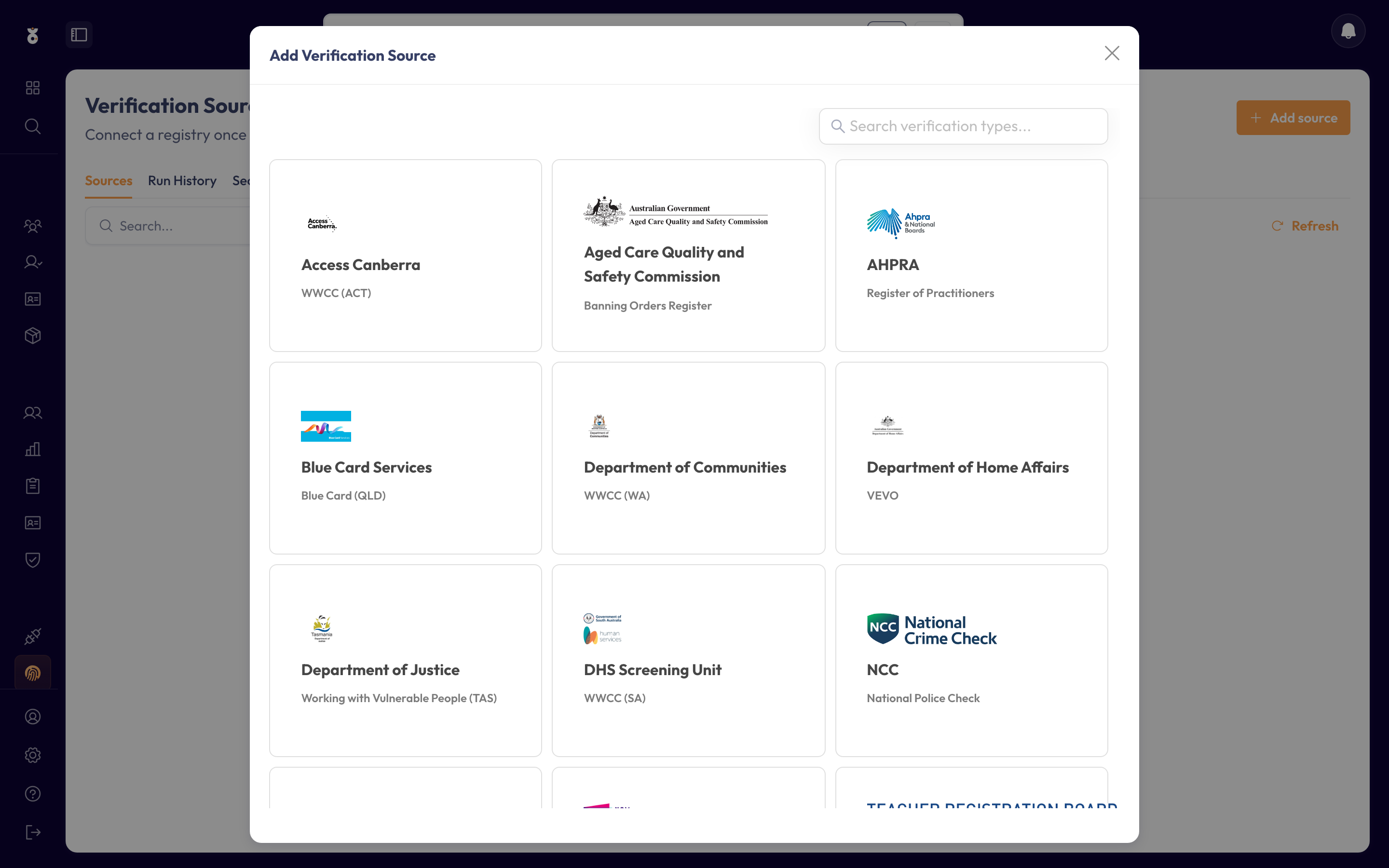The width and height of the screenshot is (1389, 868).
Task: Click the National Crime Check logo
Action: (x=932, y=630)
